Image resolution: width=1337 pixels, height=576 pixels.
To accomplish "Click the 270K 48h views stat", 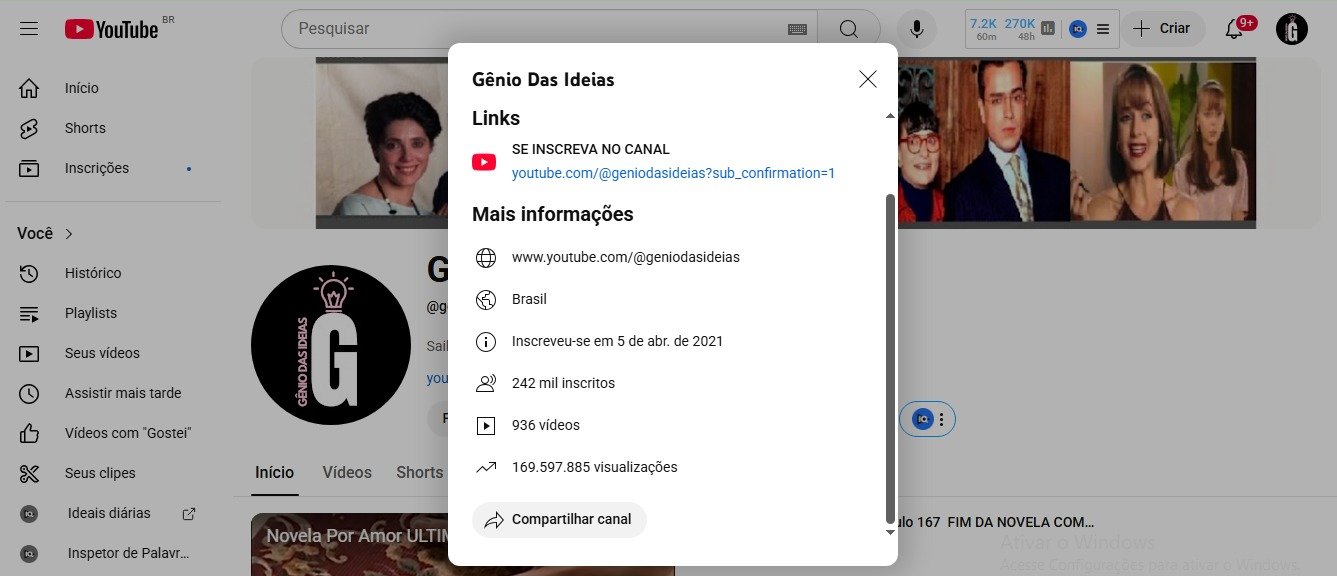I will pyautogui.click(x=1020, y=28).
